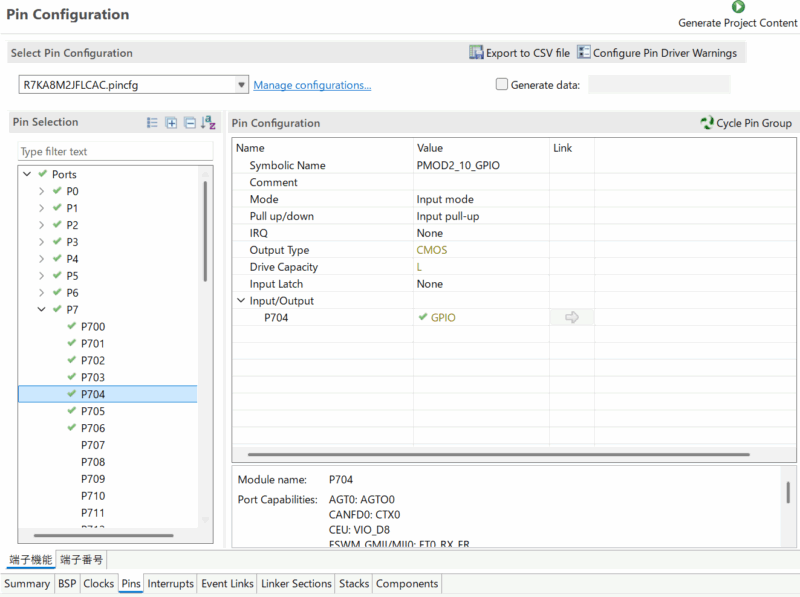Sort pins alphabetically with A-Z icon
Screen dimensions: 800x597
click(208, 123)
